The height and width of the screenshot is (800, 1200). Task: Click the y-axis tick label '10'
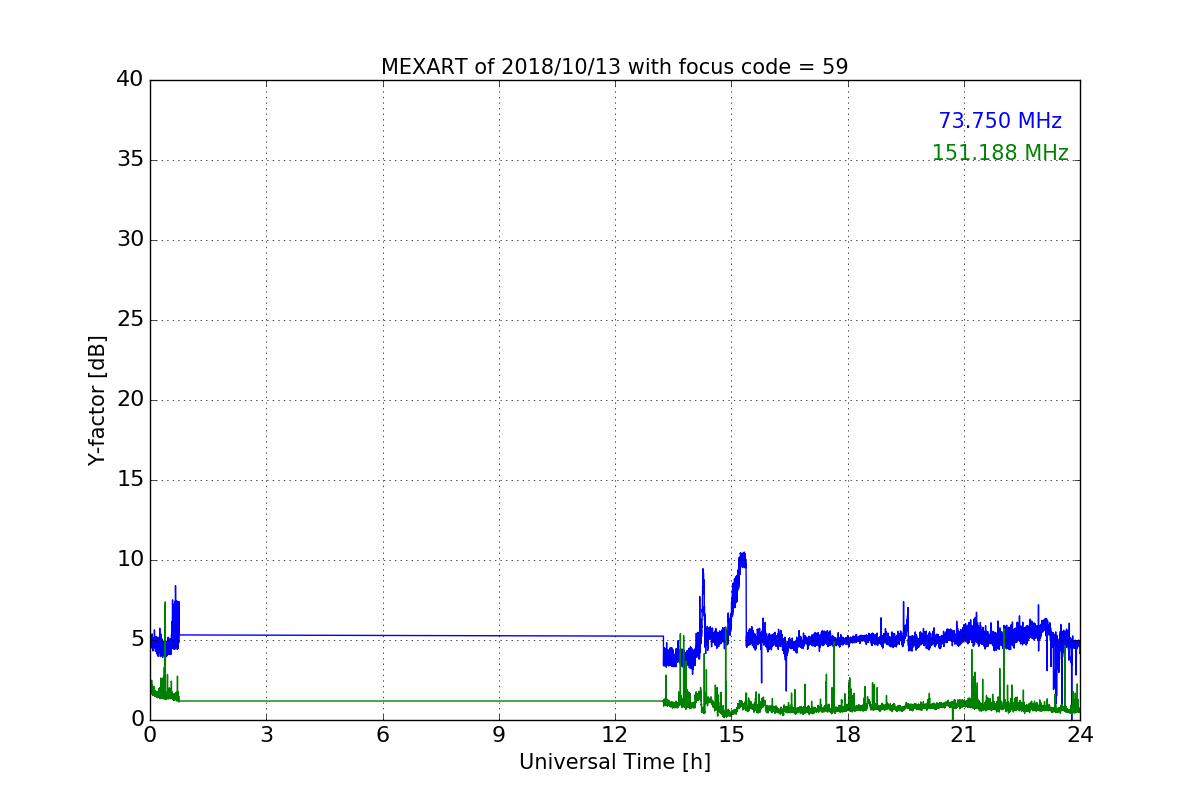pyautogui.click(x=130, y=560)
